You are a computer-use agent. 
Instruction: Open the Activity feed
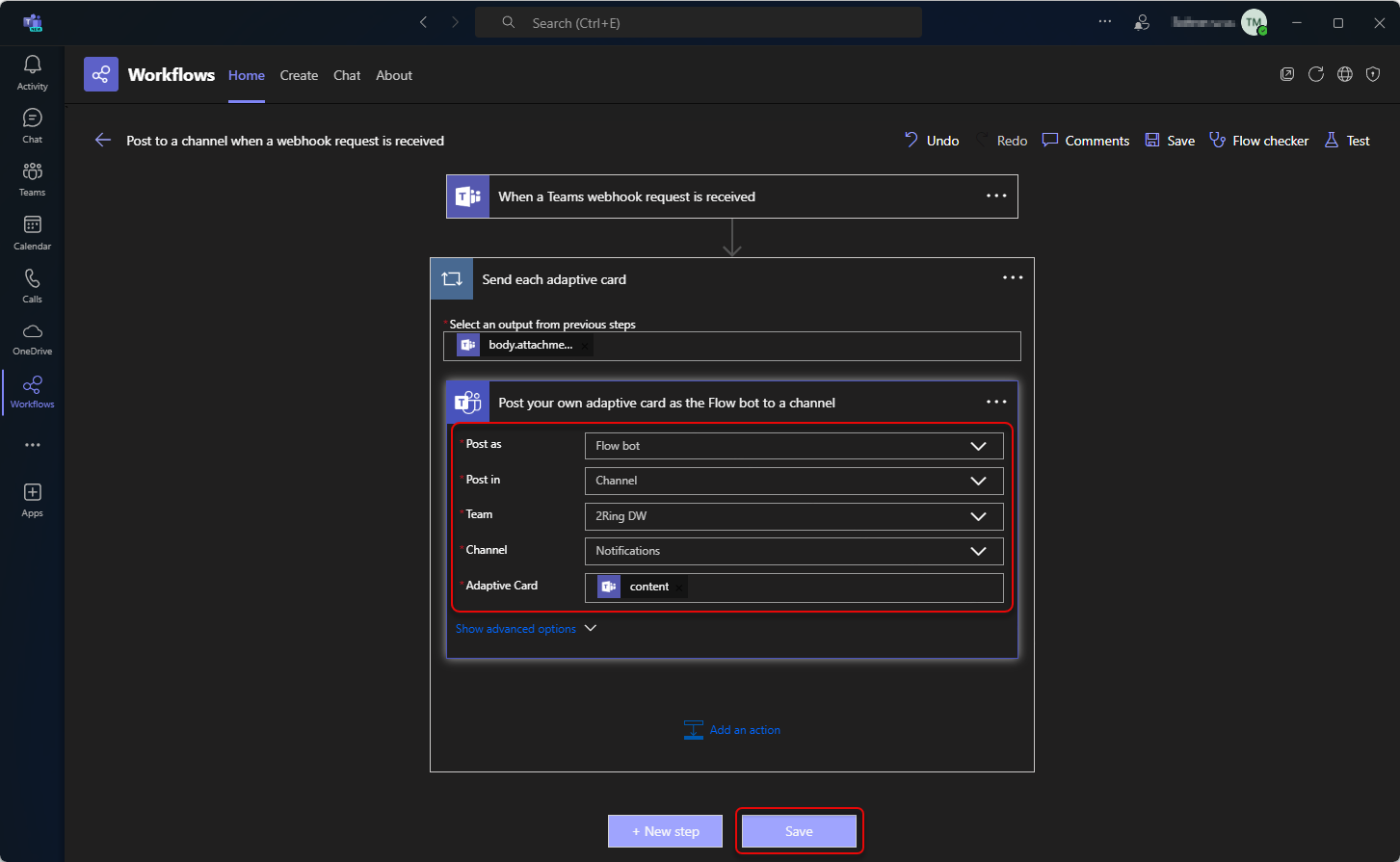pos(32,69)
